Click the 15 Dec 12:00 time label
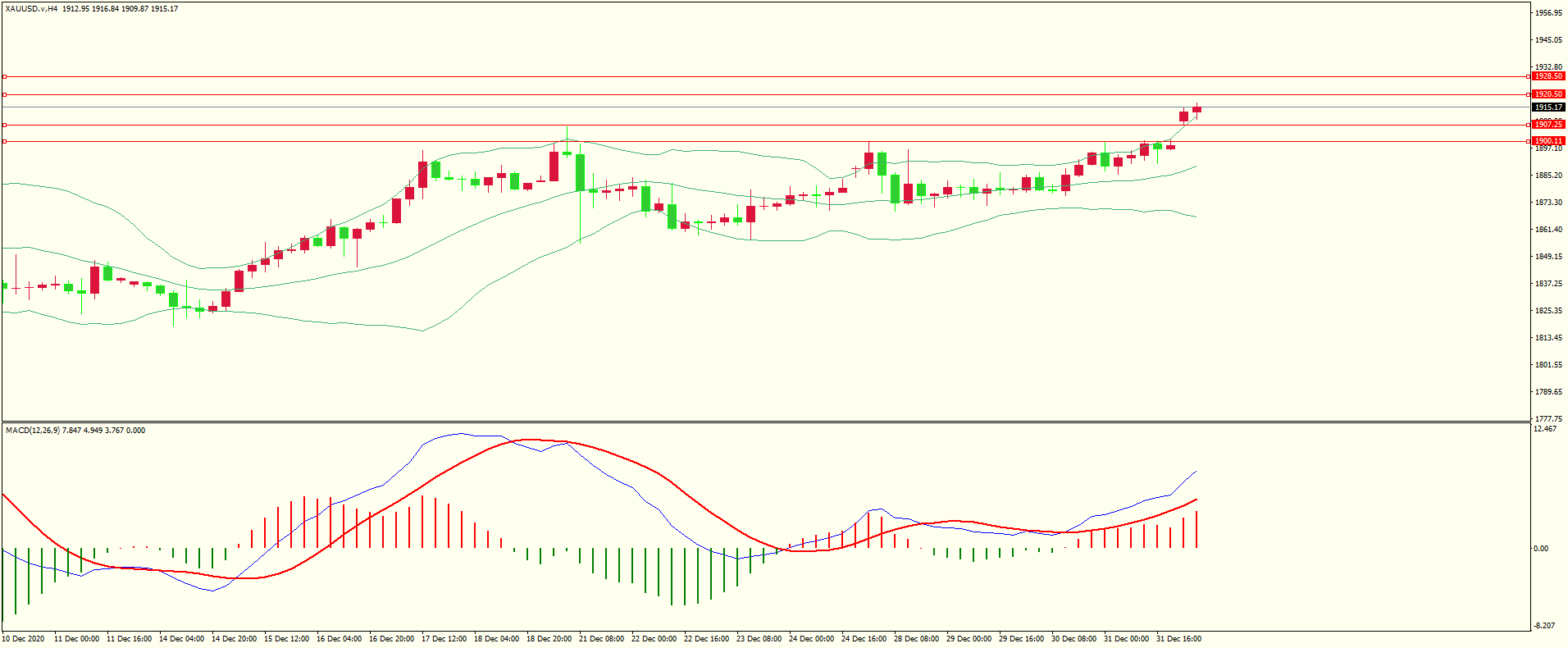Viewport: 1568px width, 648px height. pos(286,639)
